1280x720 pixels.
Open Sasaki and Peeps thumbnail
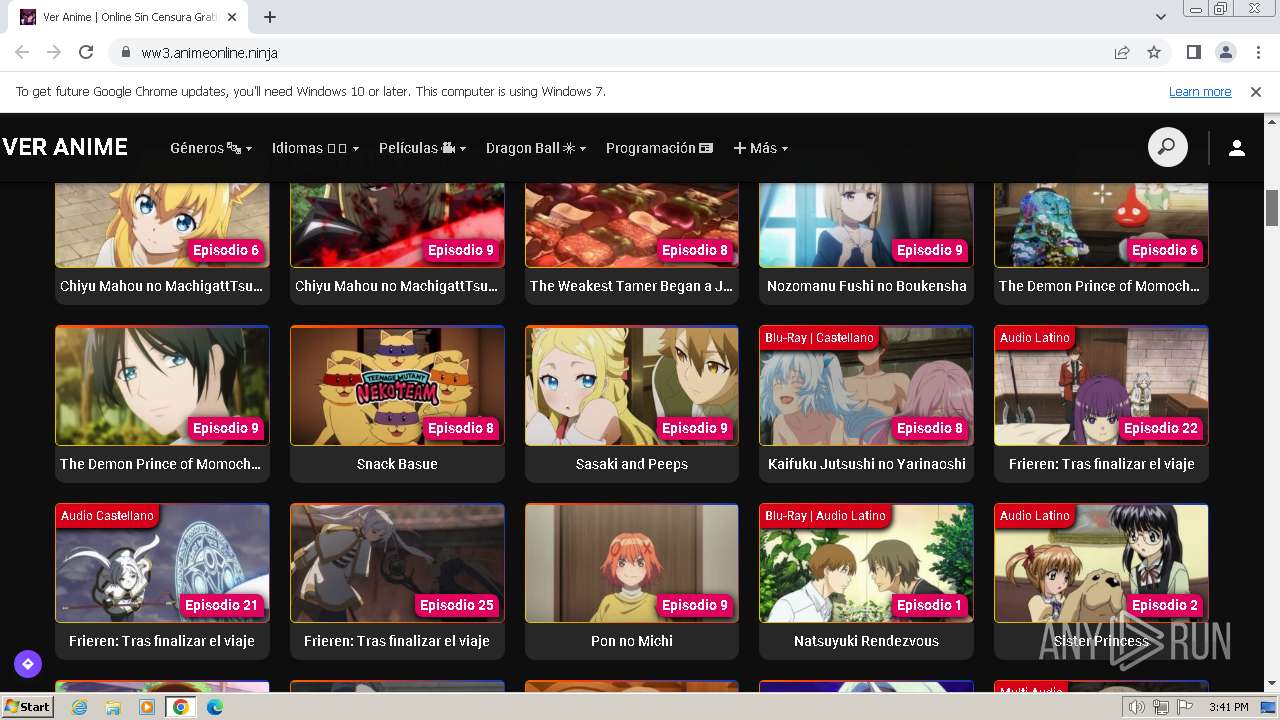[x=632, y=385]
